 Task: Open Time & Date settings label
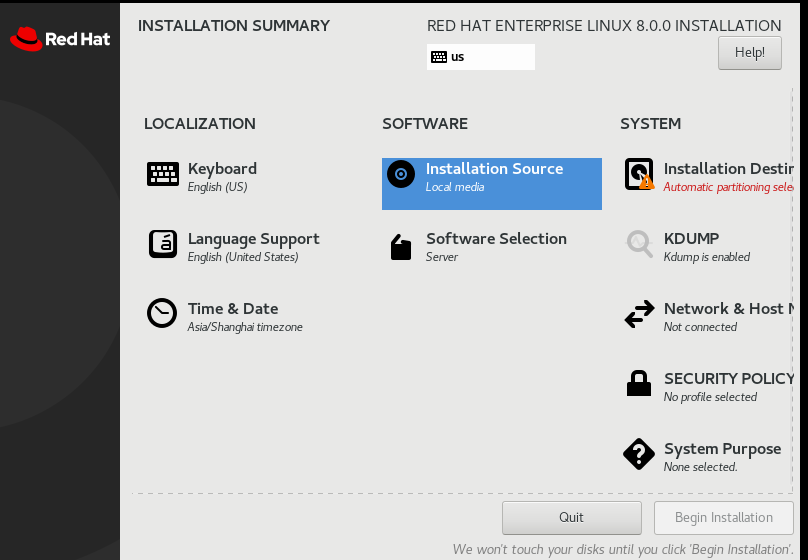point(233,309)
